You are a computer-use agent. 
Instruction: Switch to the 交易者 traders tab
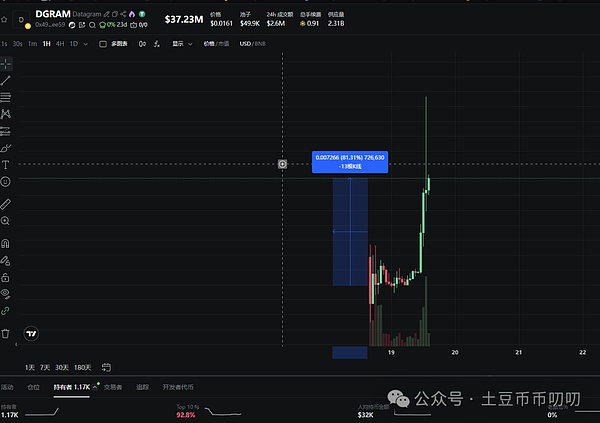(114, 386)
